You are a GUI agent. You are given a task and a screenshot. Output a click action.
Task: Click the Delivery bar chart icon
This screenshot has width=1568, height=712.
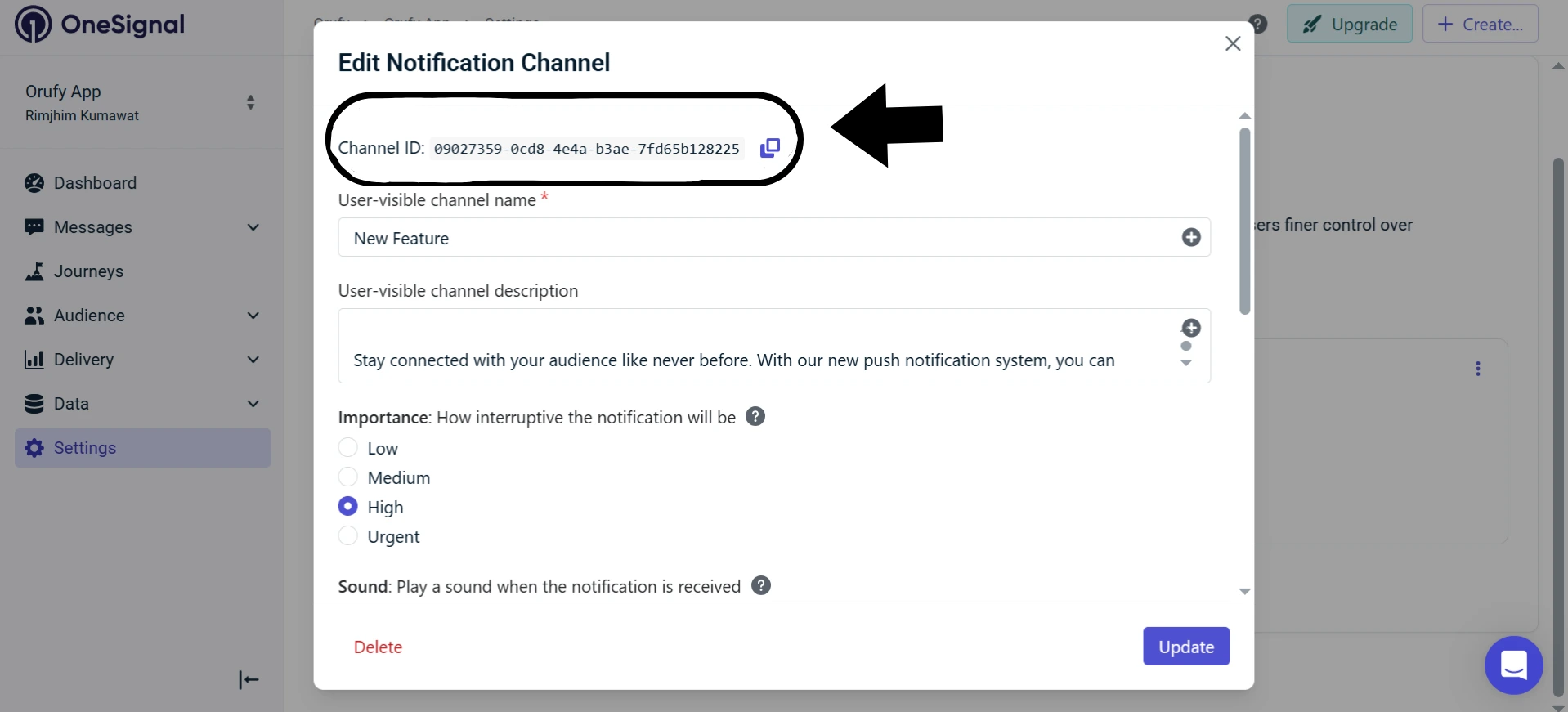pos(34,360)
